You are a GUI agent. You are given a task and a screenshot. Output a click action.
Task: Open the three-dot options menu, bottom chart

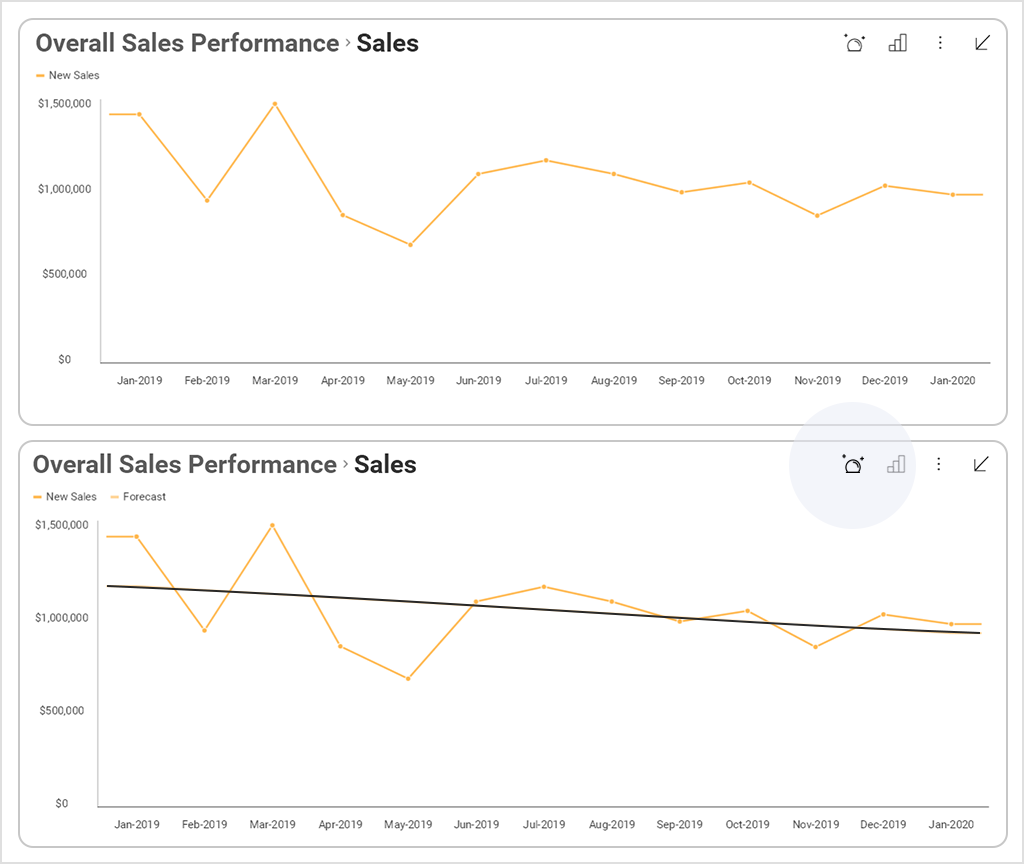938,464
